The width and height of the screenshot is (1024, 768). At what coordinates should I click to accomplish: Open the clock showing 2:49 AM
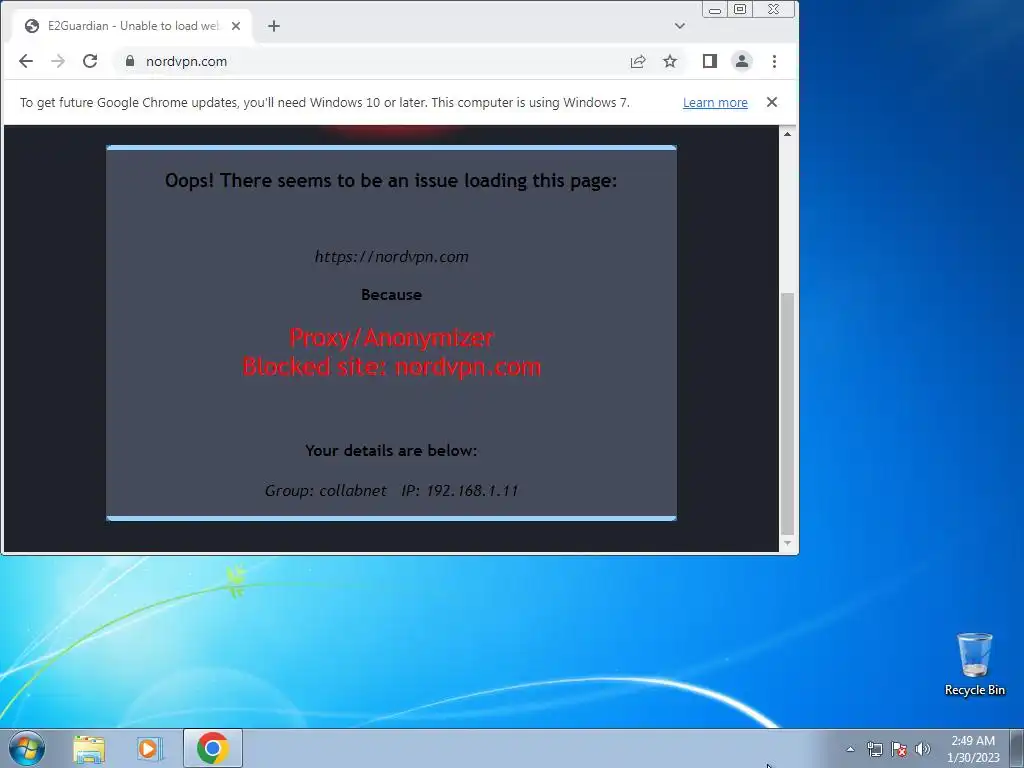pos(973,749)
